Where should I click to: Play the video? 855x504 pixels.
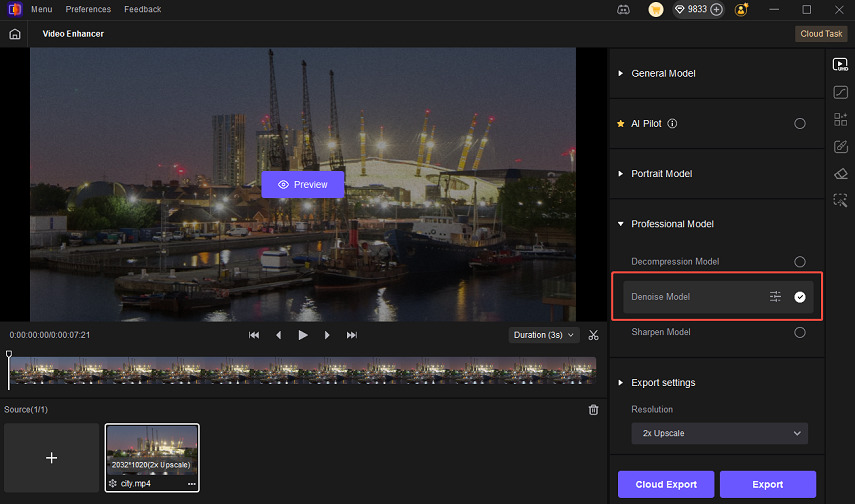[x=303, y=335]
